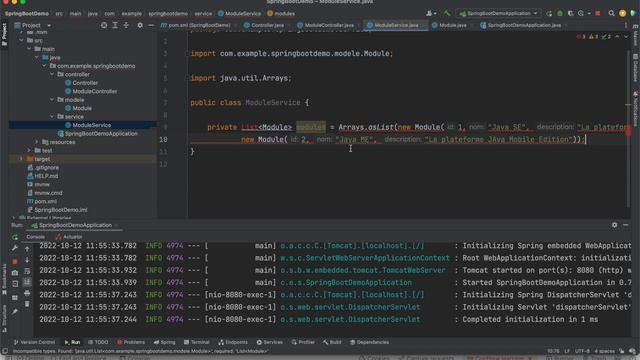Collapse the src folder
640x360 pixels.
click(21, 40)
